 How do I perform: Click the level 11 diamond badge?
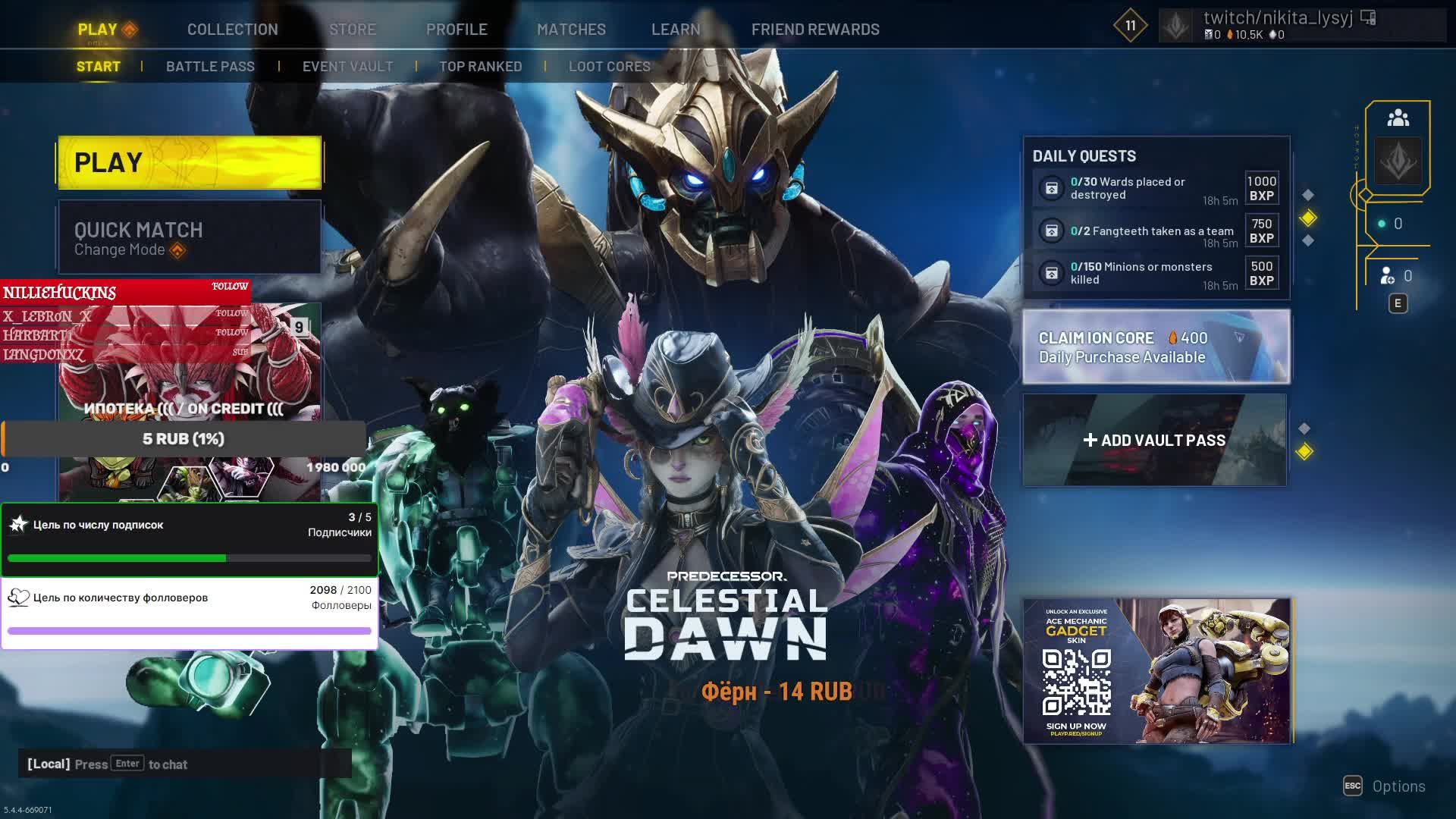point(1130,26)
